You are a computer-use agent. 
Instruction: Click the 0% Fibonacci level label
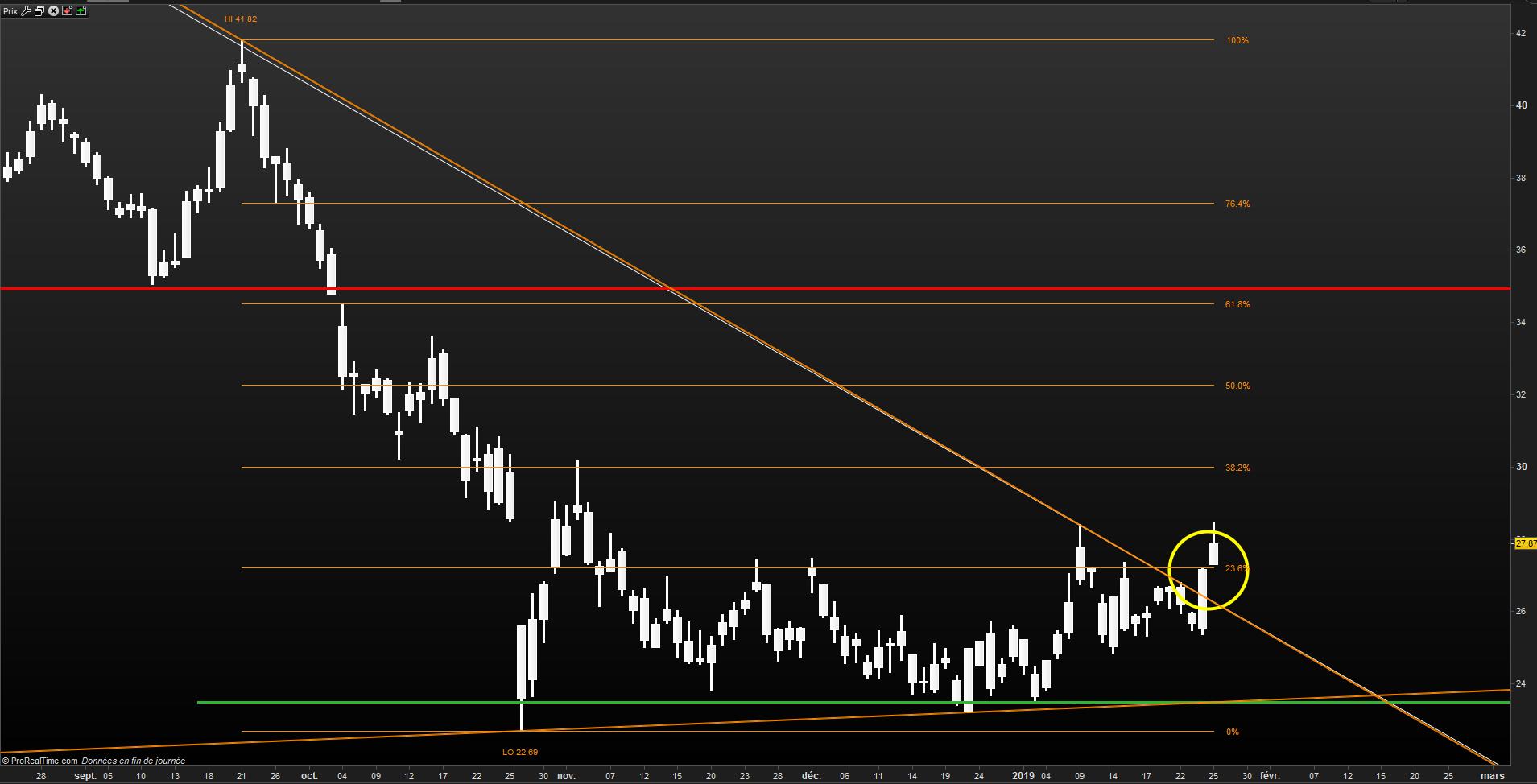click(1233, 732)
